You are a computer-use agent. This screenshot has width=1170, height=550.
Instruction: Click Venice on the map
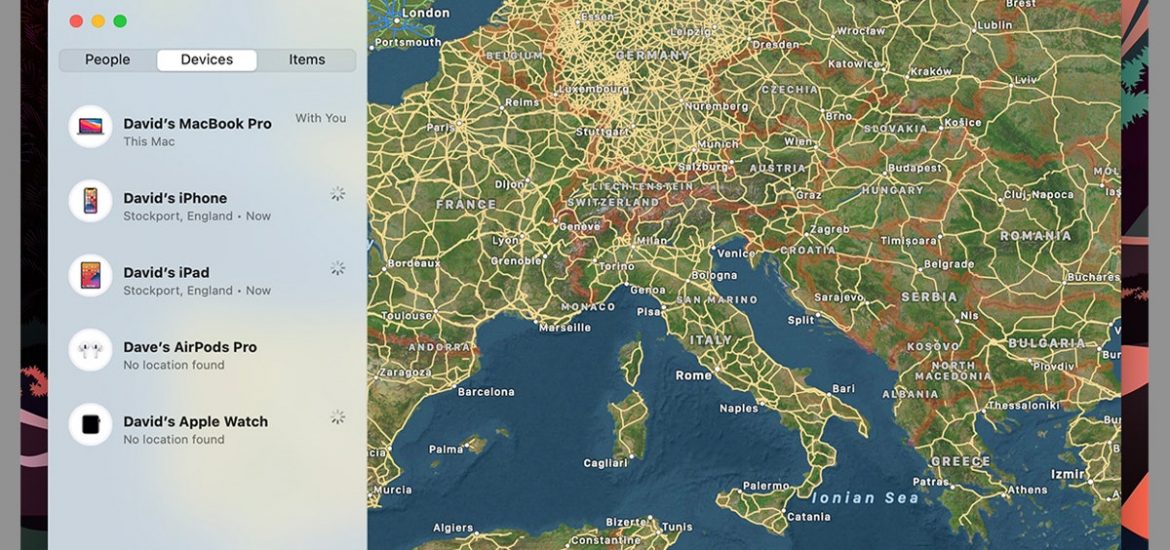736,253
